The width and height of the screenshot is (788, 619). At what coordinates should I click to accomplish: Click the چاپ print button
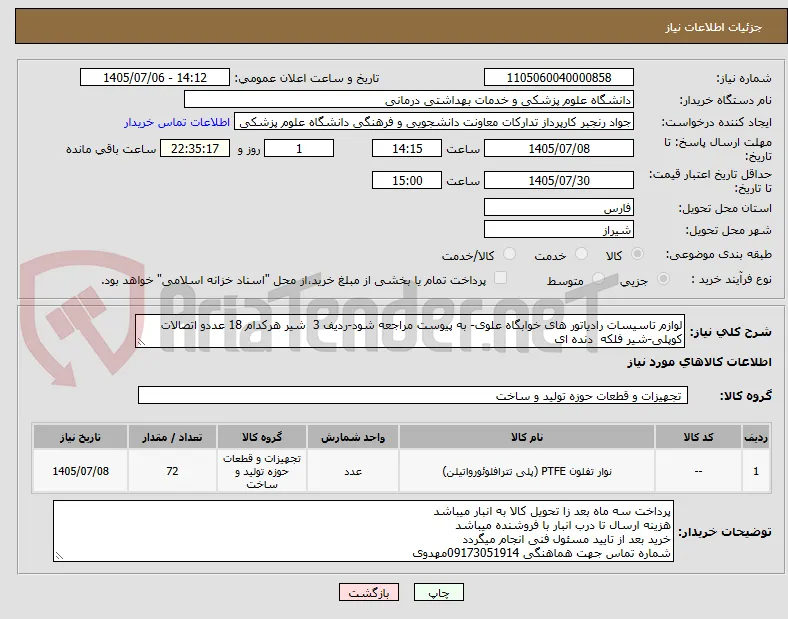(439, 593)
